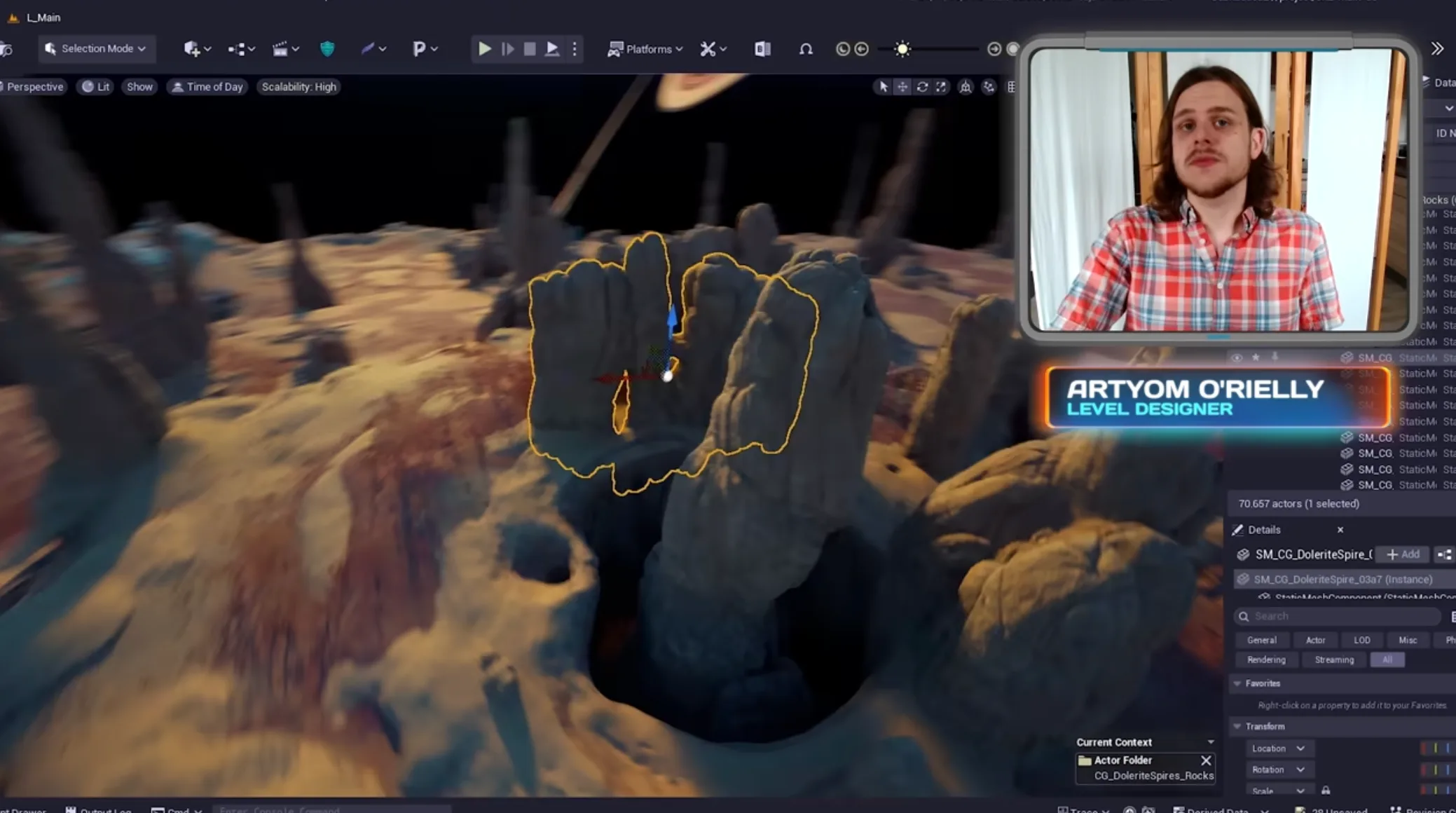Viewport: 1456px width, 813px height.
Task: Click the All filter button
Action: (1387, 660)
